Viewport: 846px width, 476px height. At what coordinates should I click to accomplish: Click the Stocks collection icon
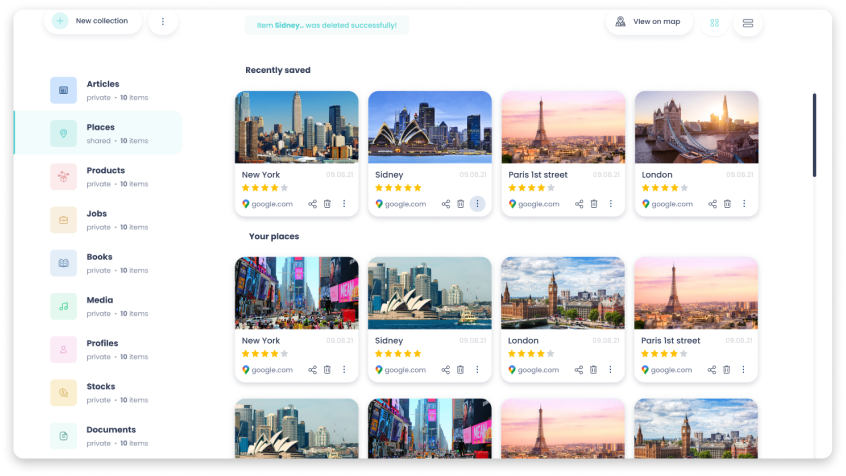coord(64,392)
